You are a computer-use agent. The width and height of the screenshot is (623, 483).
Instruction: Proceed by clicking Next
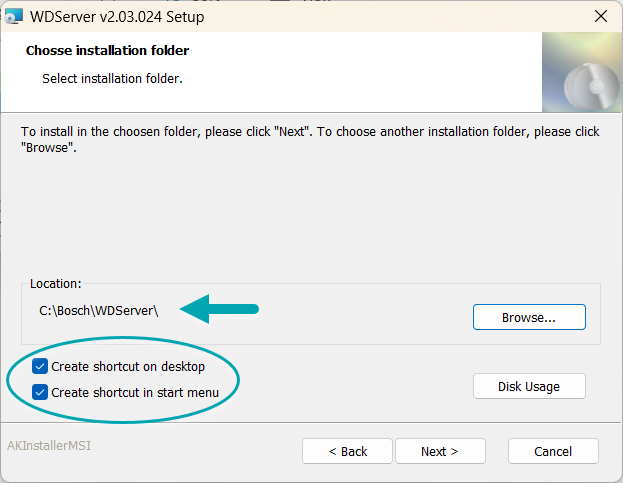pos(440,451)
